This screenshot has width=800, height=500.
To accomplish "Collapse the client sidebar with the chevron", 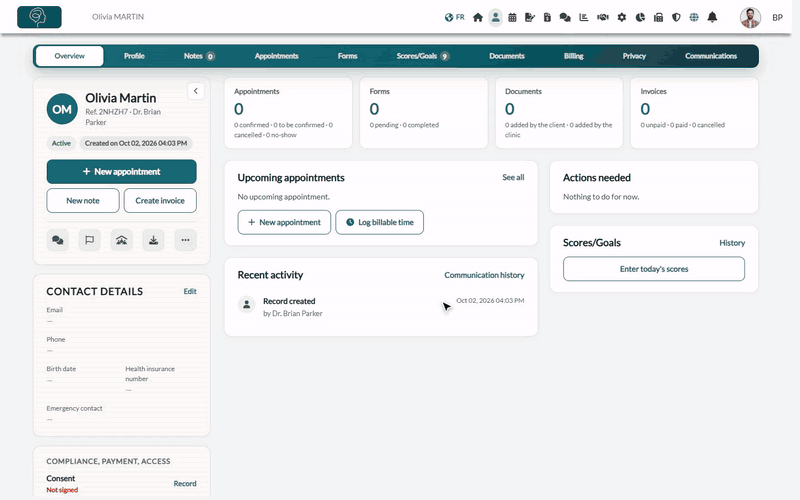I will click(x=196, y=91).
